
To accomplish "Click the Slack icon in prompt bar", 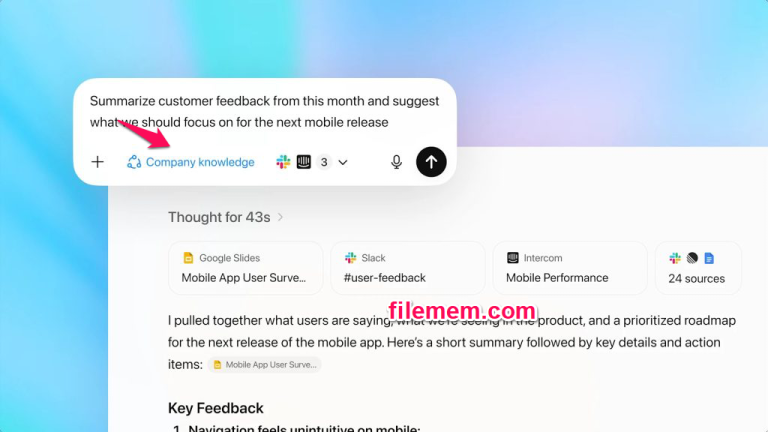I will tap(283, 162).
